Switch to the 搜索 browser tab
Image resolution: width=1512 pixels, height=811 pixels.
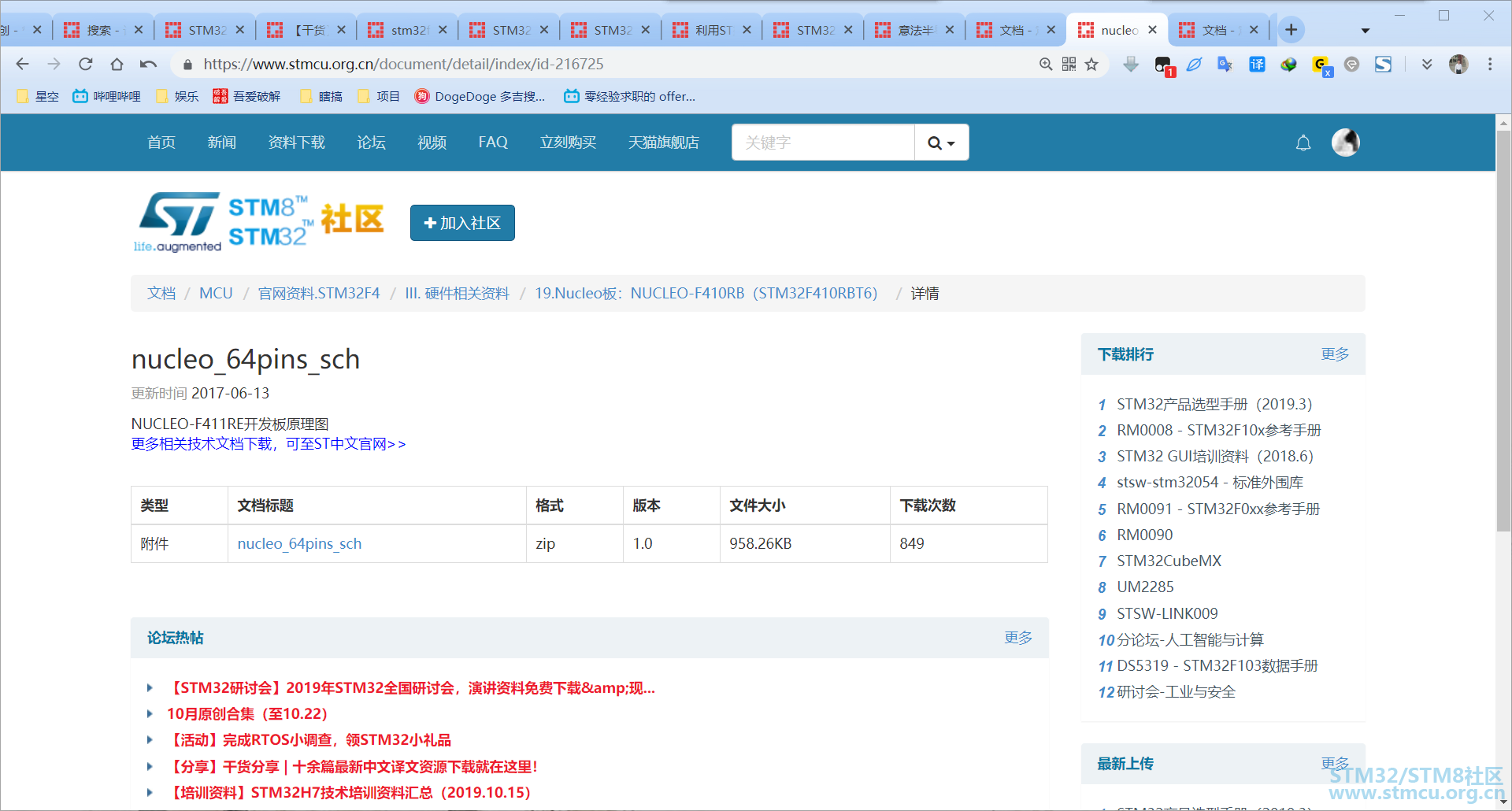tap(102, 30)
